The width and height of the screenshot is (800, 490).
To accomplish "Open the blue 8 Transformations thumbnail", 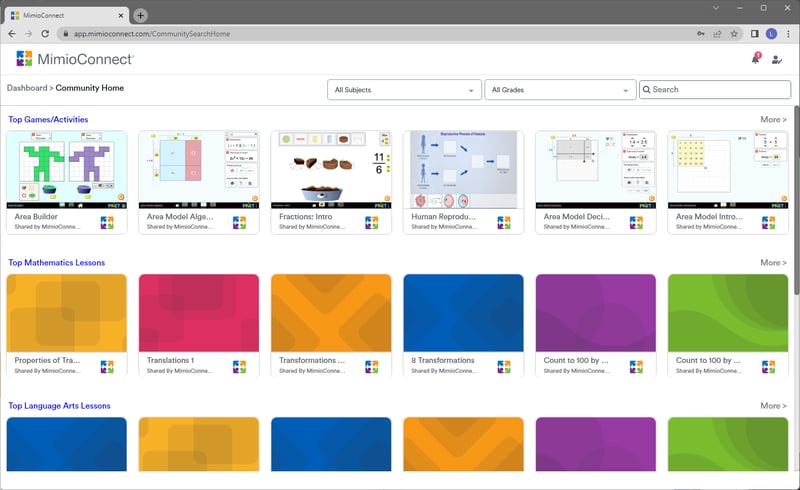I will (x=463, y=313).
